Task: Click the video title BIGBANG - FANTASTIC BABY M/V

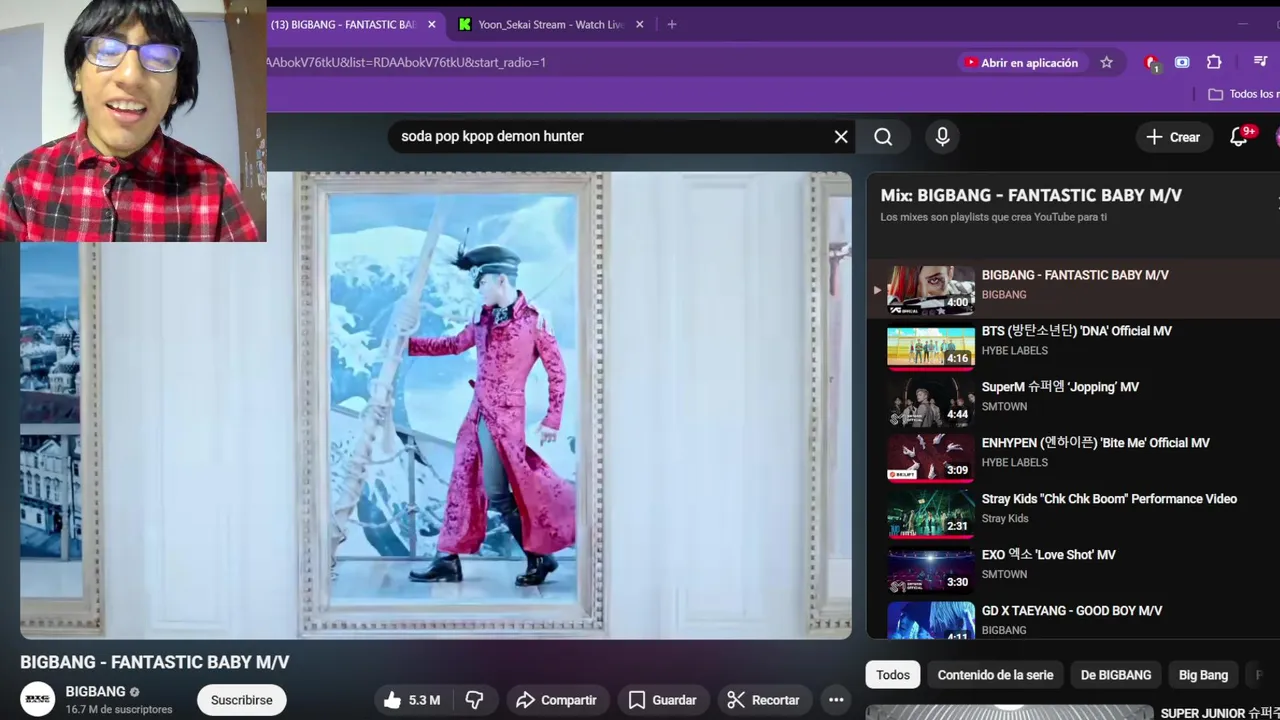Action: (155, 662)
